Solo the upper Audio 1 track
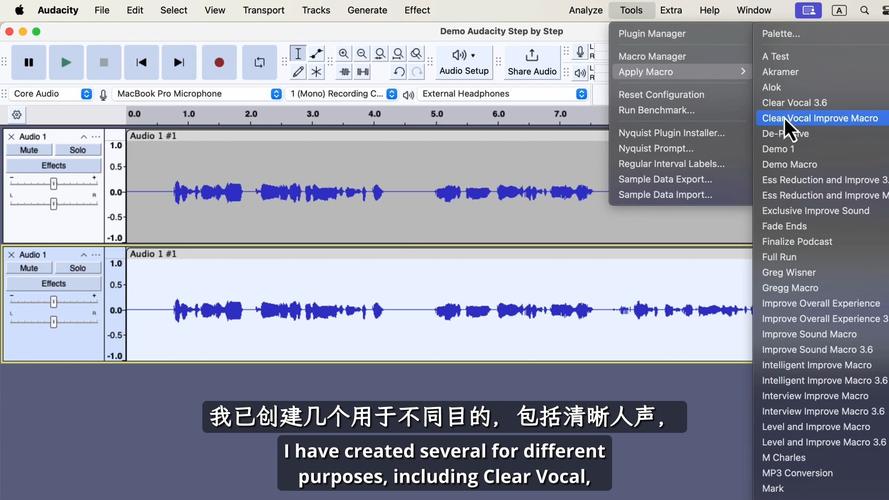 pyautogui.click(x=78, y=150)
